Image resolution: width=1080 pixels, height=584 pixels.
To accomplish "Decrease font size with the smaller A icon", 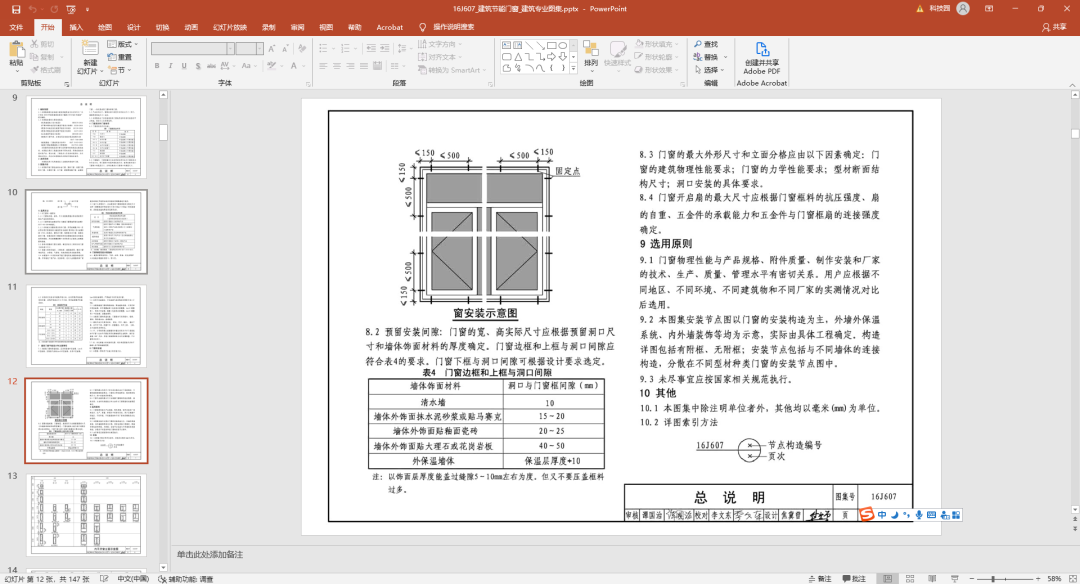I will 286,48.
